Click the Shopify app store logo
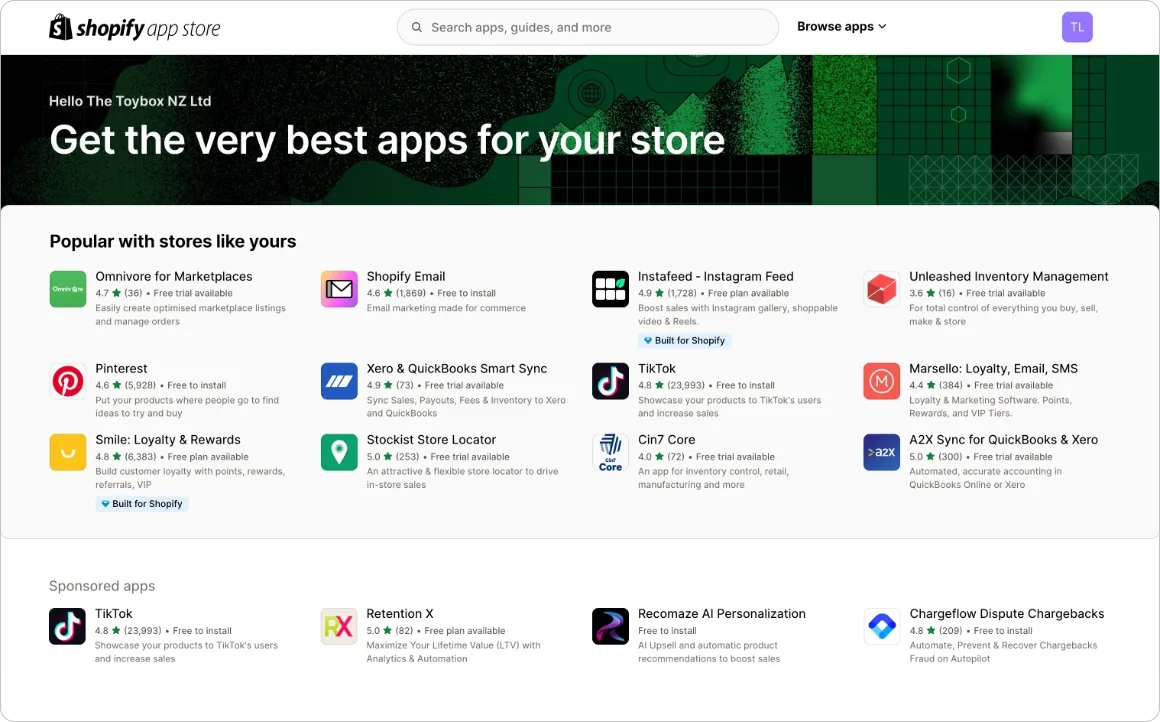This screenshot has width=1160, height=722. pos(135,28)
